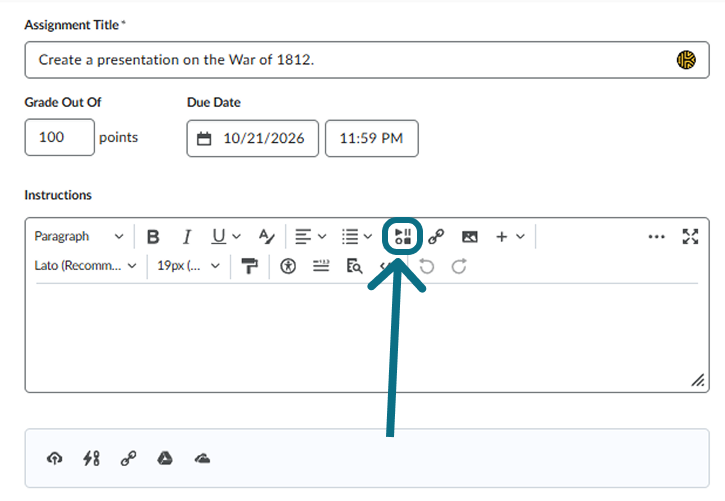725x501 pixels.
Task: Open the text alignment dropdown
Action: point(311,237)
